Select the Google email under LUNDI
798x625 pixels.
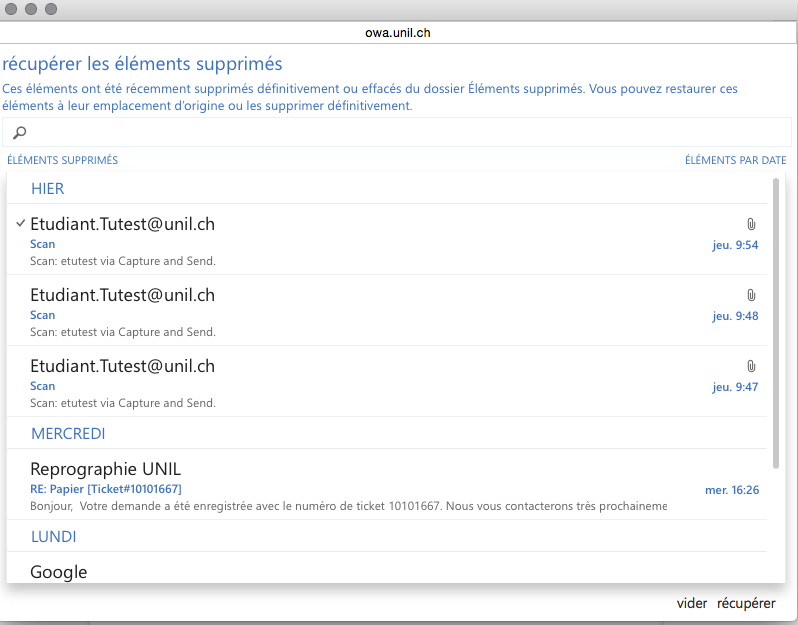(59, 573)
